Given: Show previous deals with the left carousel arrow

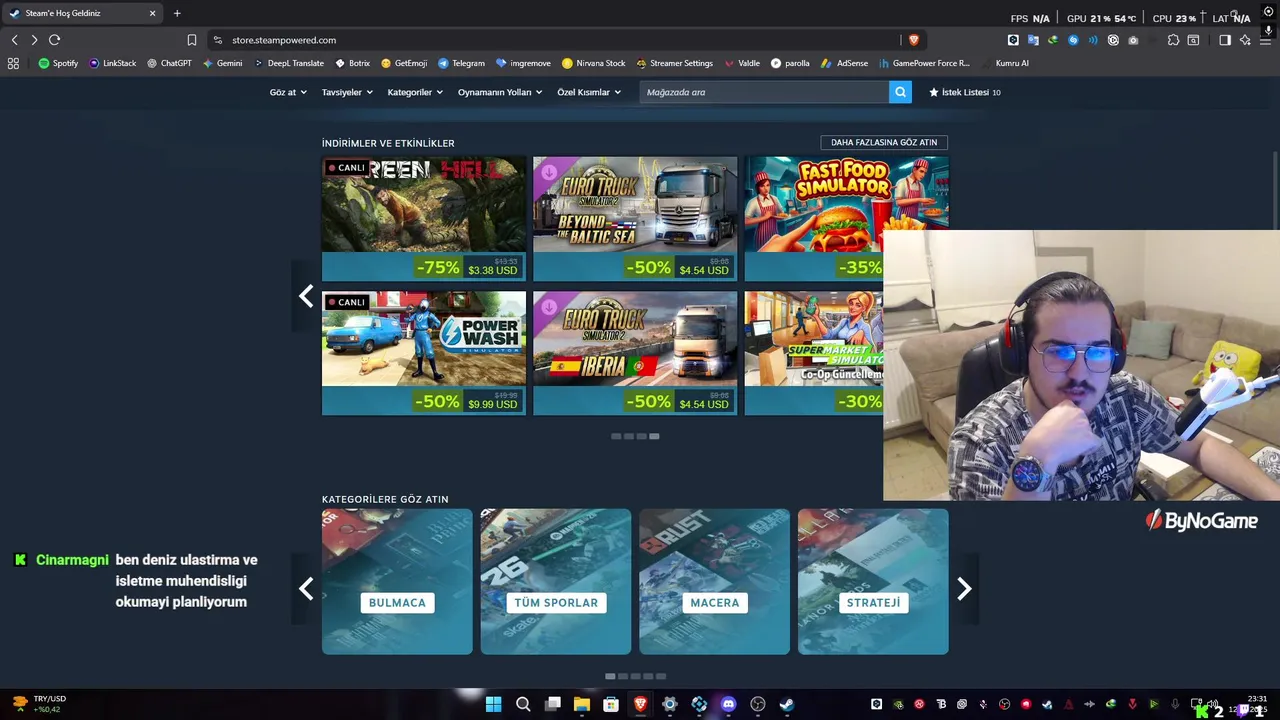Looking at the screenshot, I should [x=306, y=296].
